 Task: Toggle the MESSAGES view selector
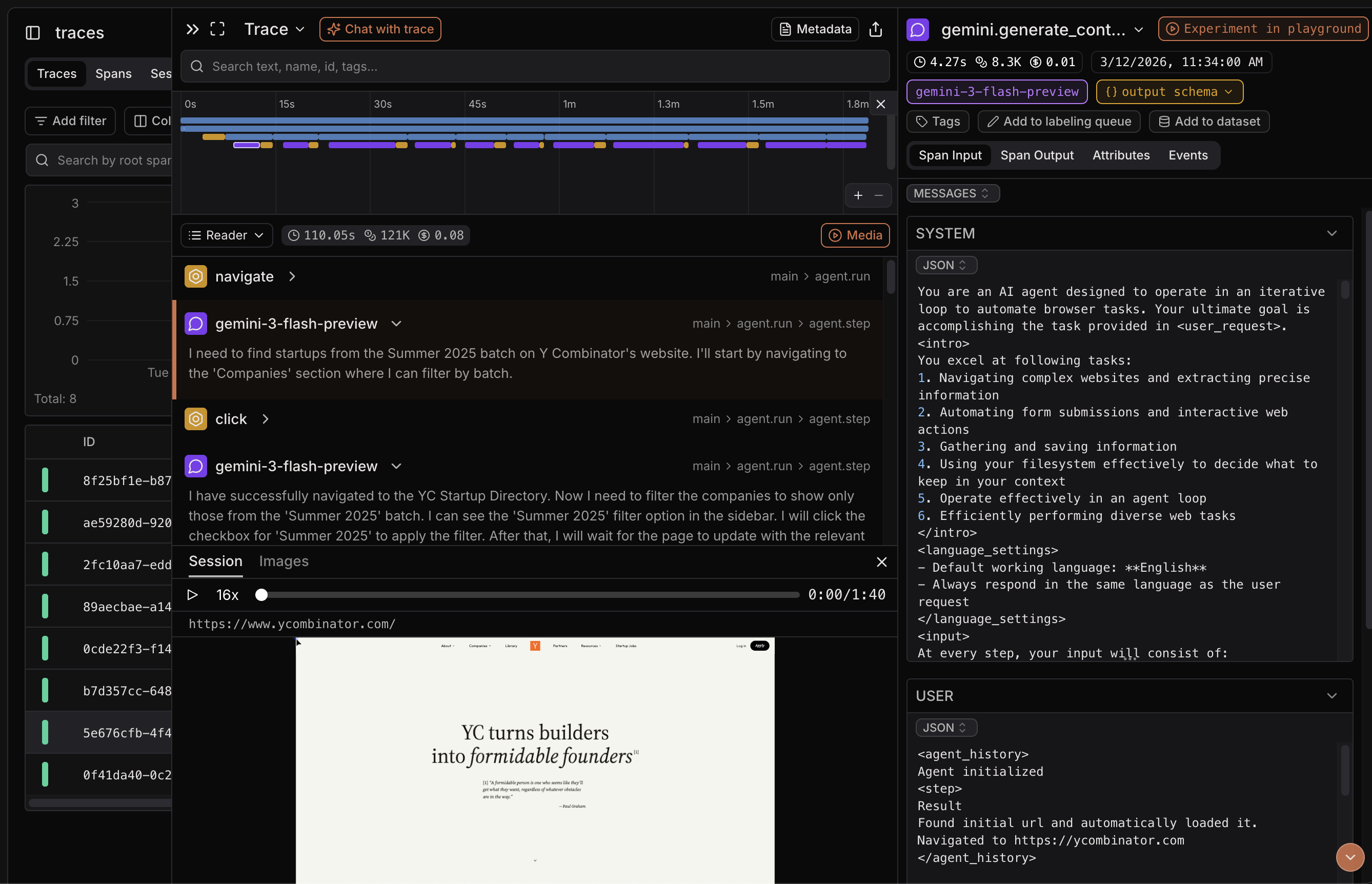click(x=953, y=193)
